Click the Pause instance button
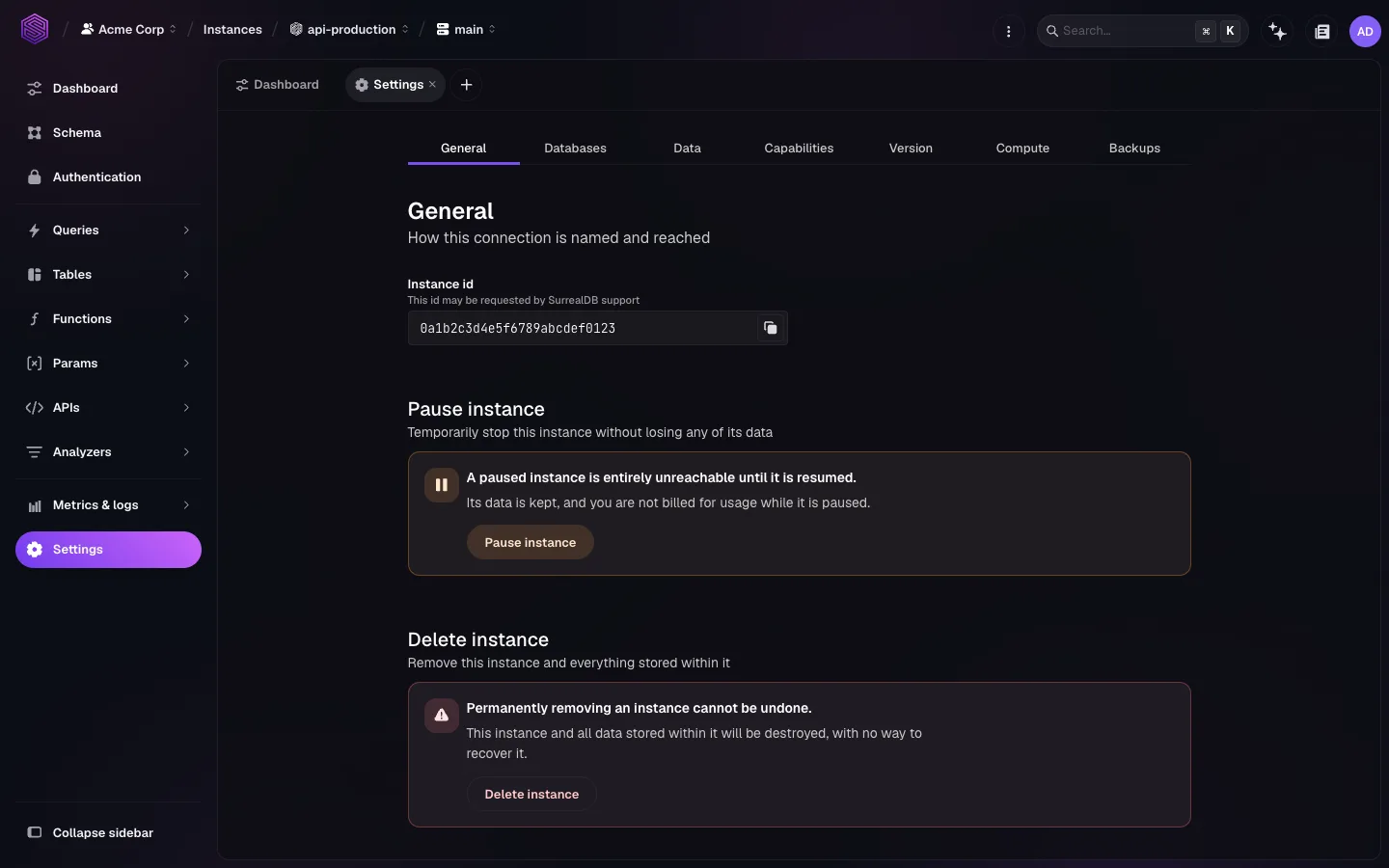 click(x=530, y=542)
